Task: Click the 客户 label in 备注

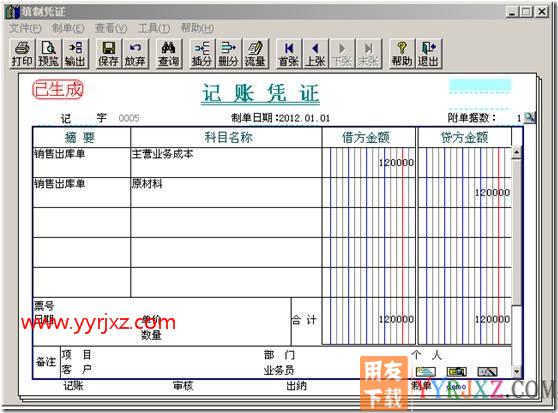Action: (x=77, y=370)
